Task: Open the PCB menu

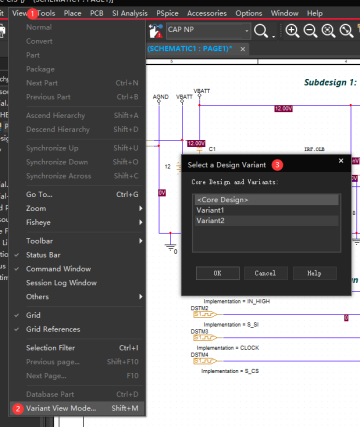Action: click(97, 13)
